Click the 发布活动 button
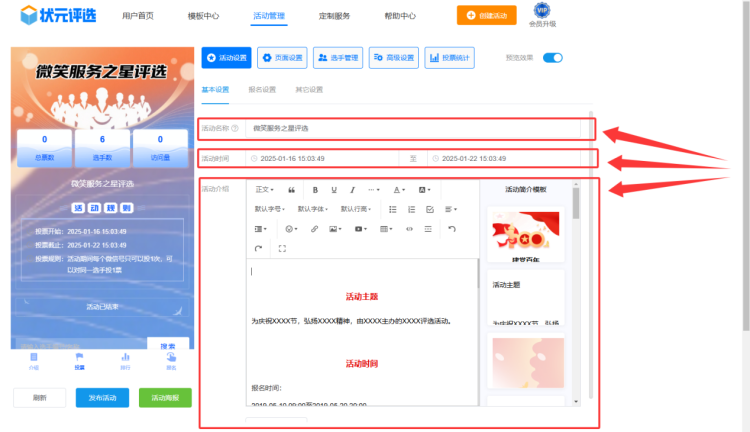The height and width of the screenshot is (432, 750). [x=102, y=397]
